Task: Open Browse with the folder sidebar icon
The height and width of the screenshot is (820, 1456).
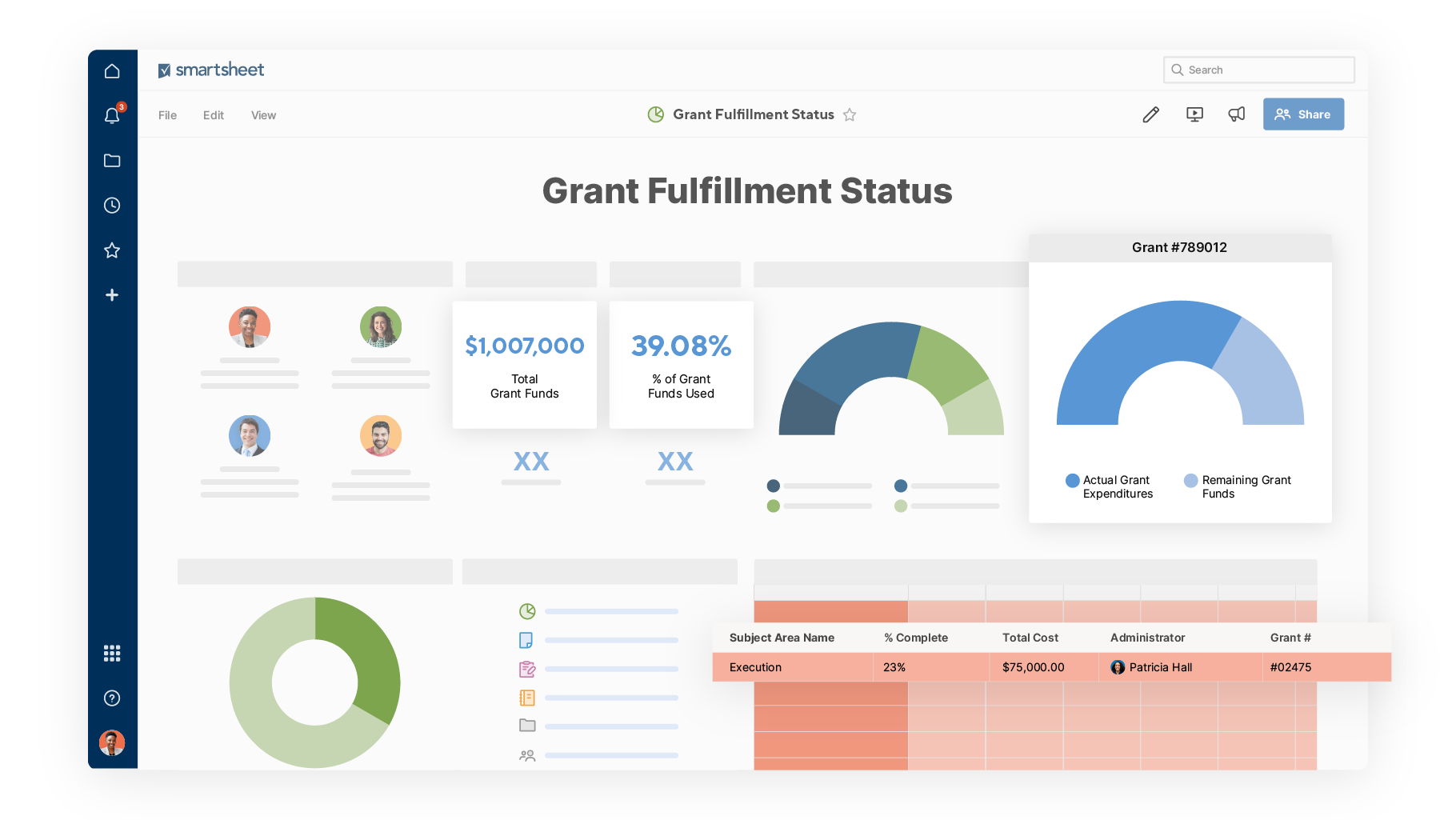Action: tap(112, 160)
